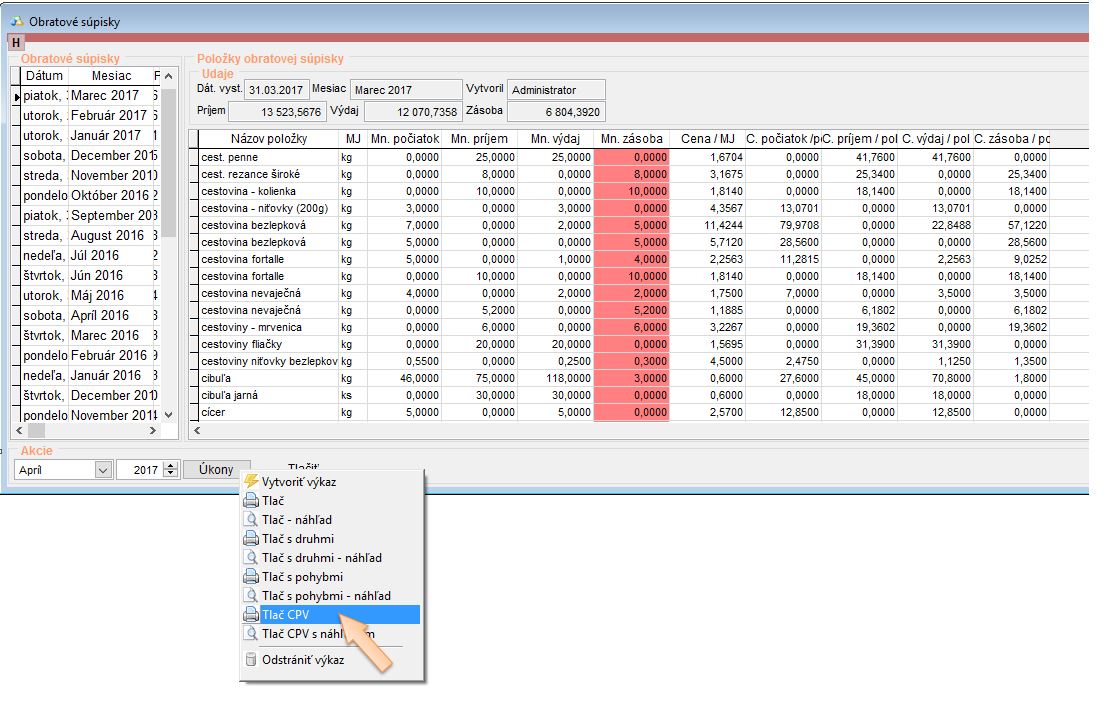Viewport: 1106px width, 702px height.
Task: Click the printer icon for Tlač s druhmi
Action: pyautogui.click(x=251, y=539)
